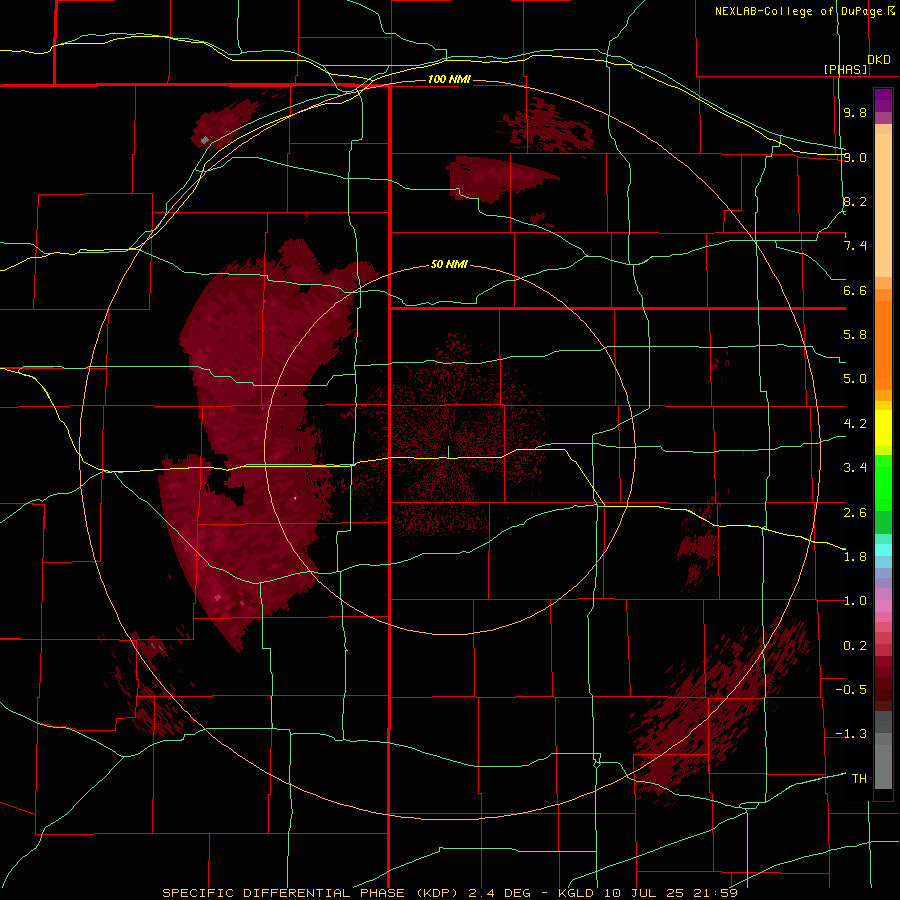
Task: Pick the bright green band of the color scale
Action: (x=883, y=482)
